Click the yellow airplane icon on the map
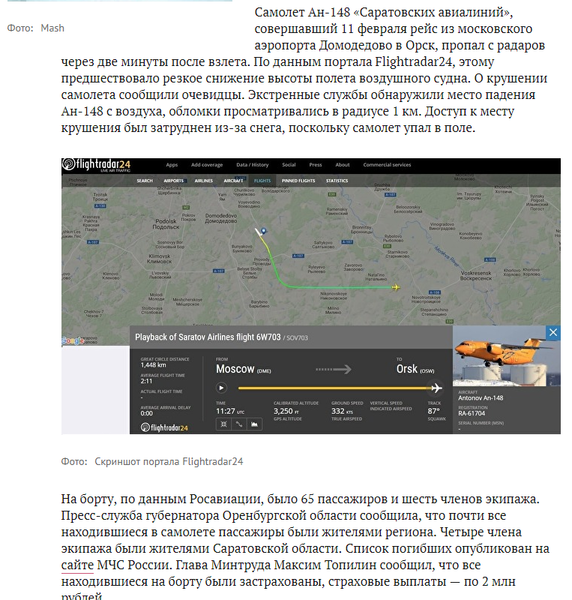The width and height of the screenshot is (572, 600). point(396,287)
